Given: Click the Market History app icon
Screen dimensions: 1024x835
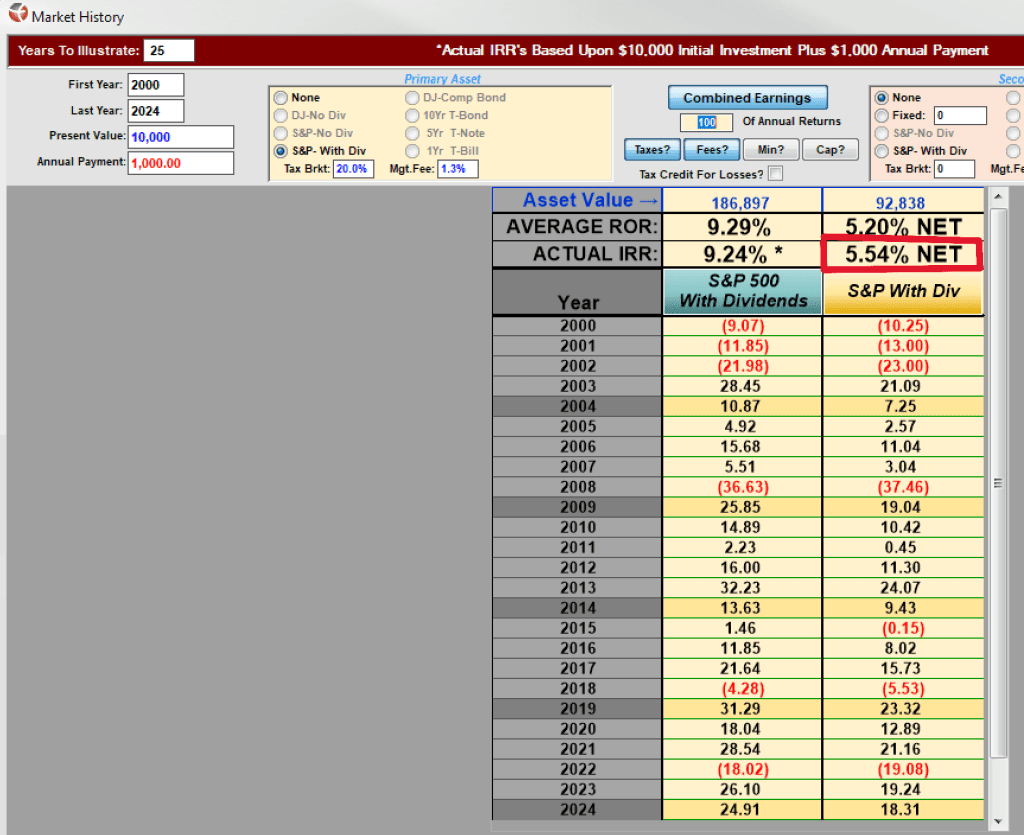Looking at the screenshot, I should (x=18, y=13).
